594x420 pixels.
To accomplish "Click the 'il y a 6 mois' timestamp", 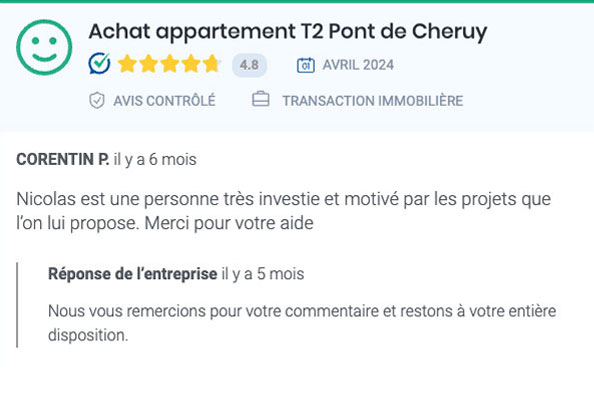I will point(155,159).
